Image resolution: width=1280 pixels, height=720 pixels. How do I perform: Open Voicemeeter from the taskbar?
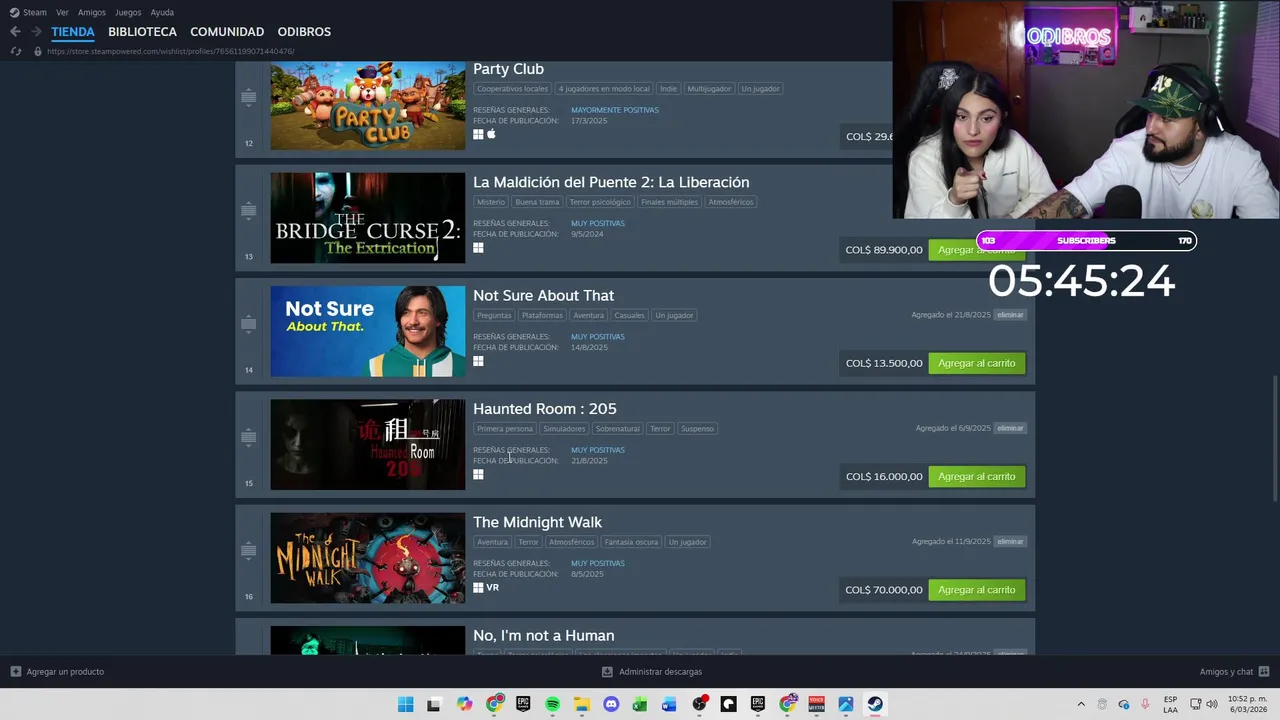(816, 704)
